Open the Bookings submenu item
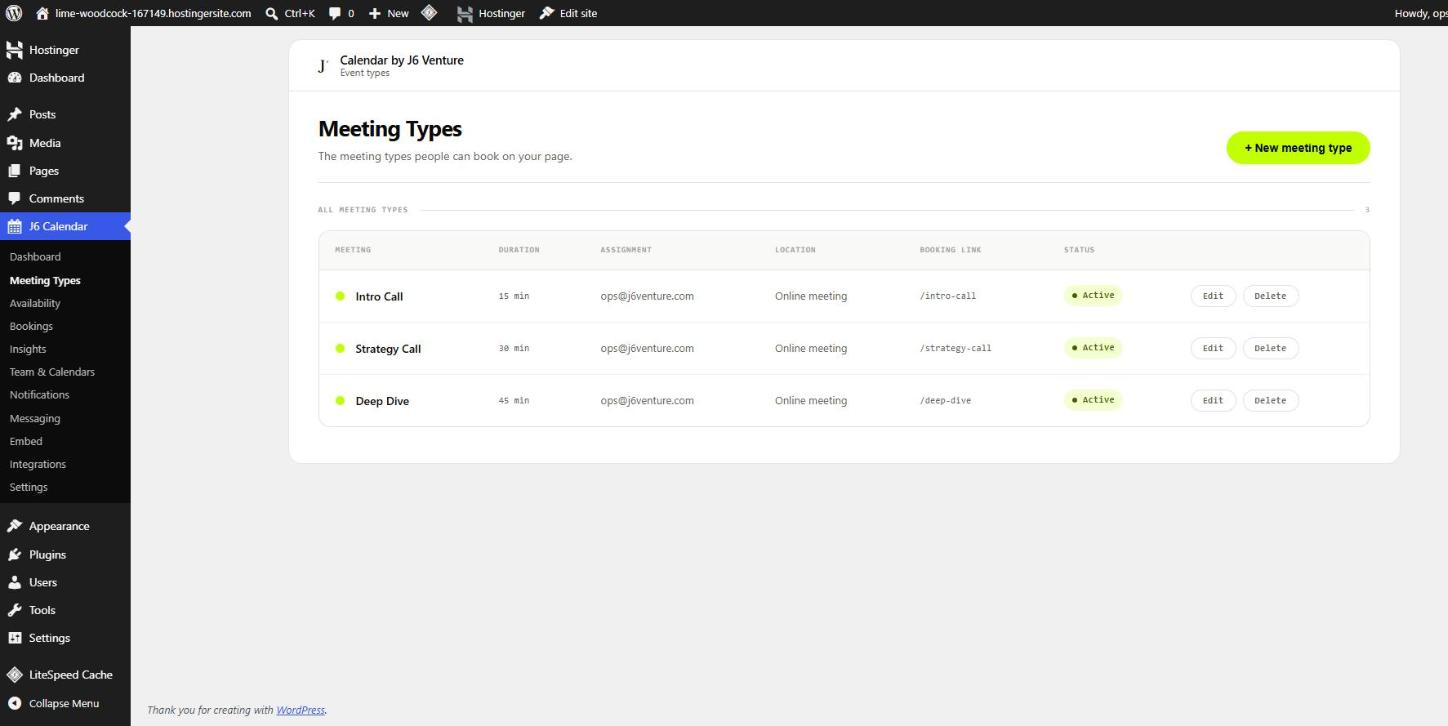The image size is (1448, 726). click(31, 327)
